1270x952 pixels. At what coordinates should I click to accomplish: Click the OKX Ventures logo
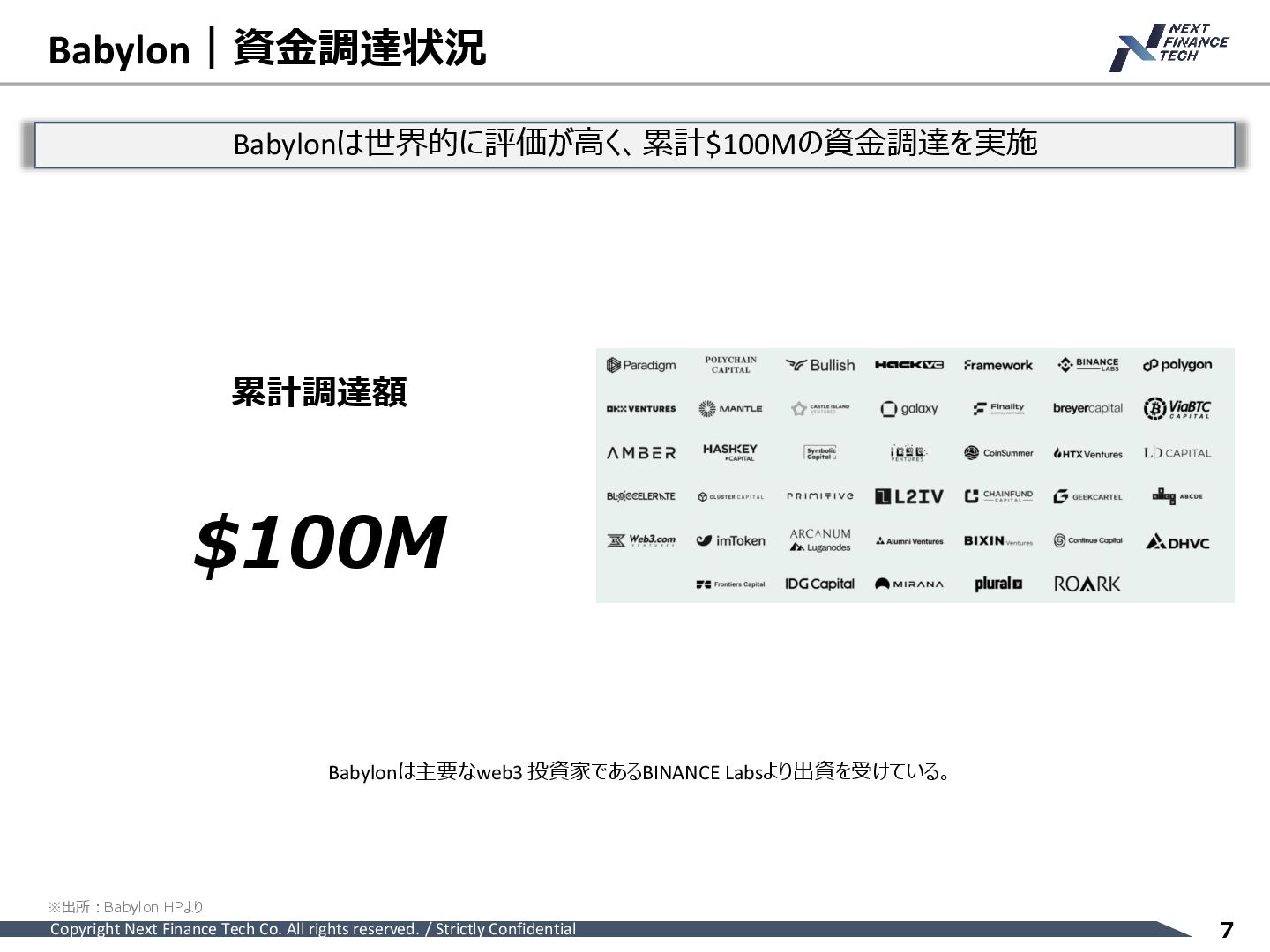(x=641, y=409)
